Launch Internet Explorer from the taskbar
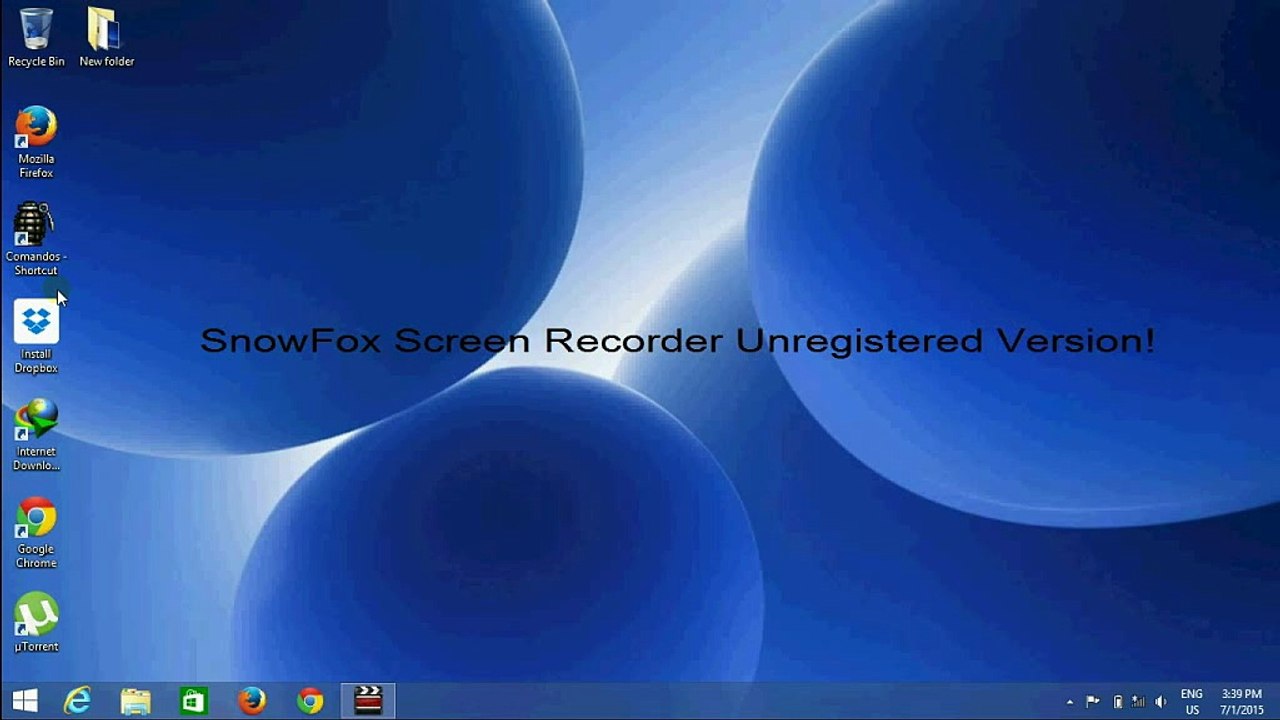Viewport: 1280px width, 720px height. (78, 701)
